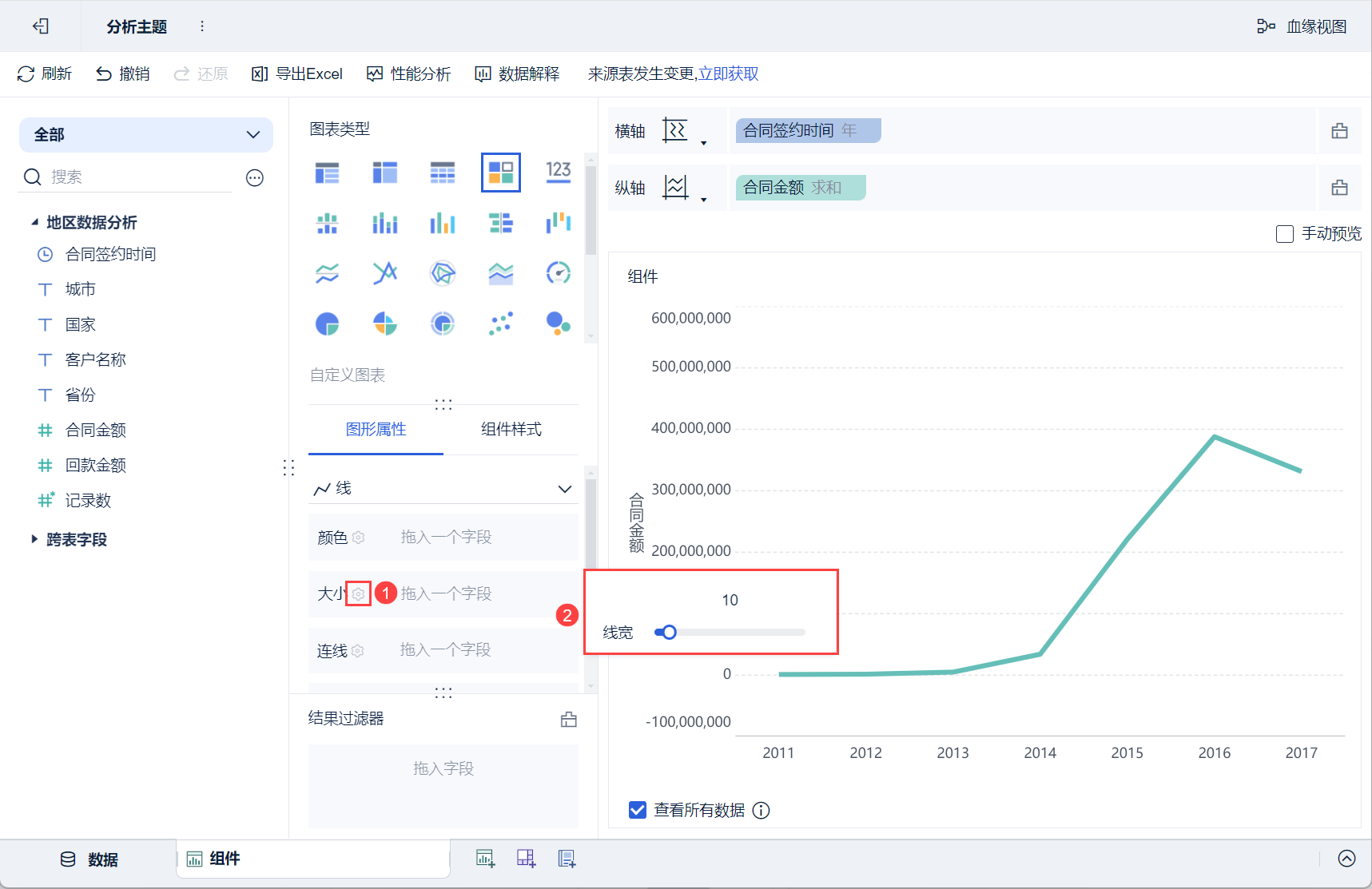Click the 合同金额 求和 field pill
Image resolution: width=1372 pixels, height=889 pixels.
pyautogui.click(x=800, y=188)
